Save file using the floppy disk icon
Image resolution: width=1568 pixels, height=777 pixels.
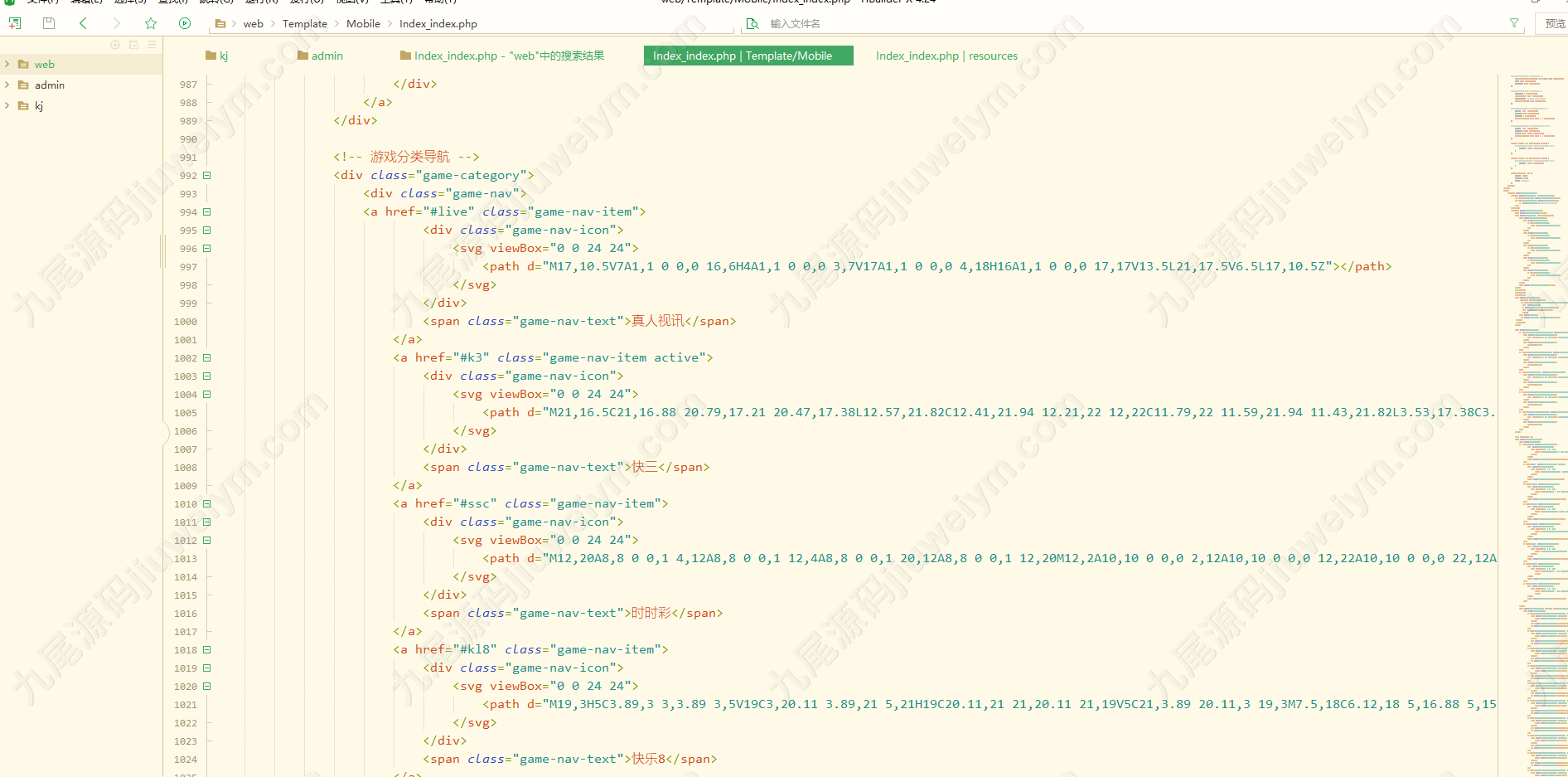49,23
